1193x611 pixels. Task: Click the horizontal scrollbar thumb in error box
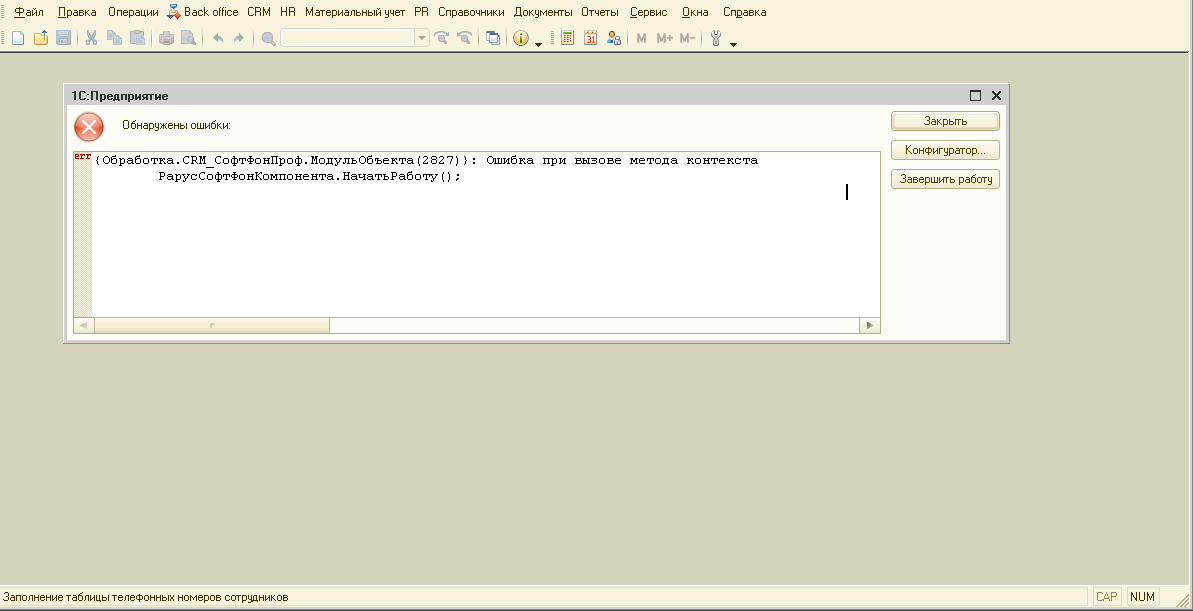(212, 326)
